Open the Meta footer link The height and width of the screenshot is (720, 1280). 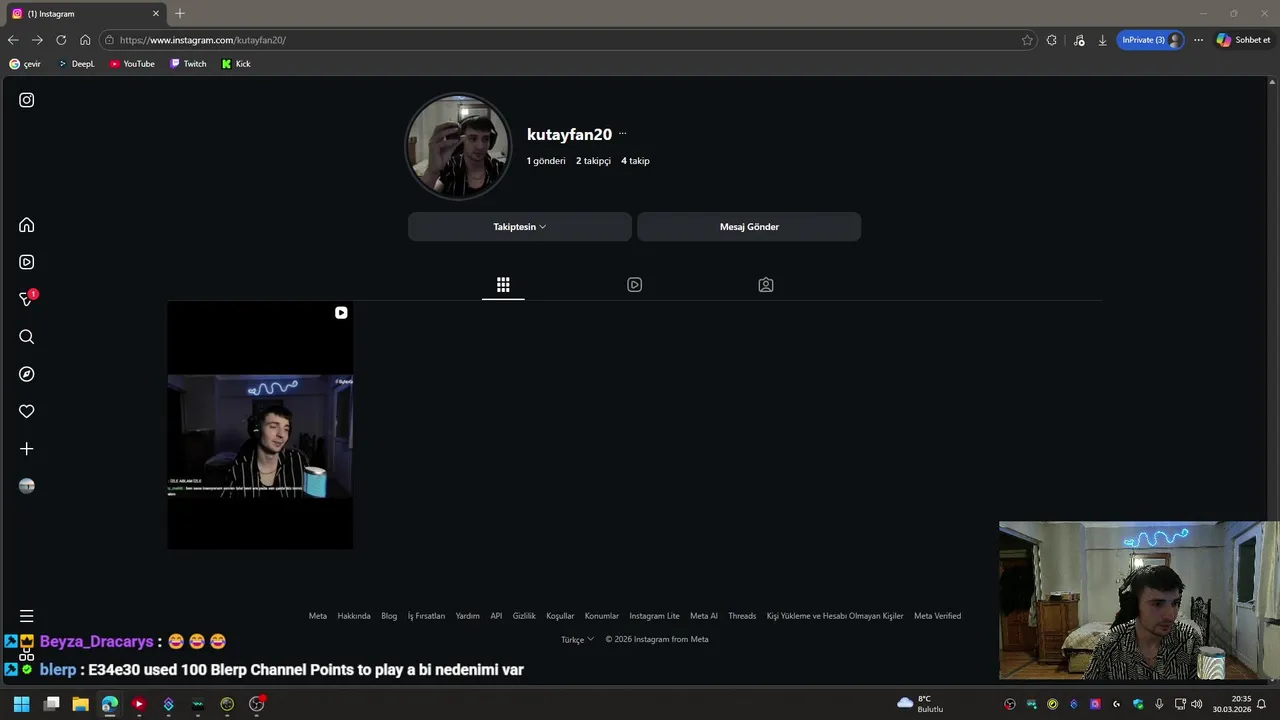[x=318, y=616]
